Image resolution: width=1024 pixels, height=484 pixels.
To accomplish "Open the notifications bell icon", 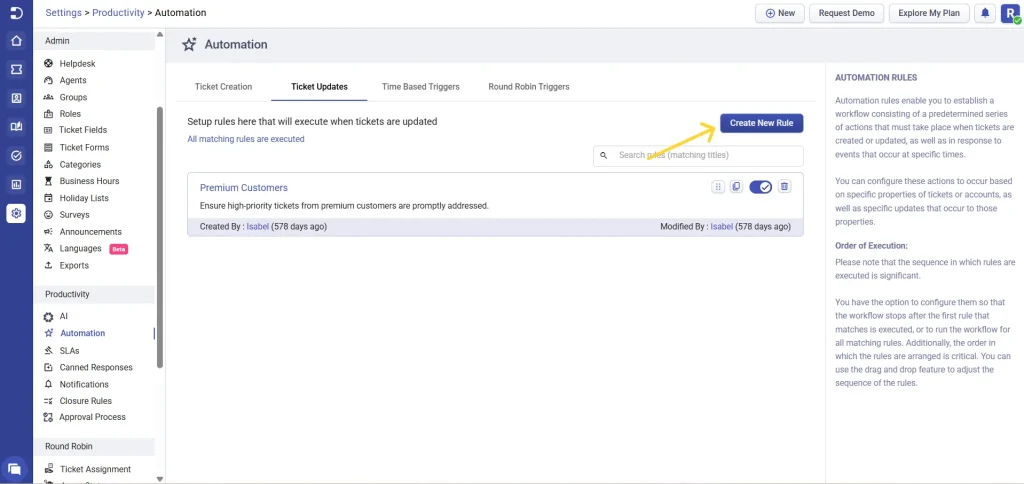I will click(985, 13).
